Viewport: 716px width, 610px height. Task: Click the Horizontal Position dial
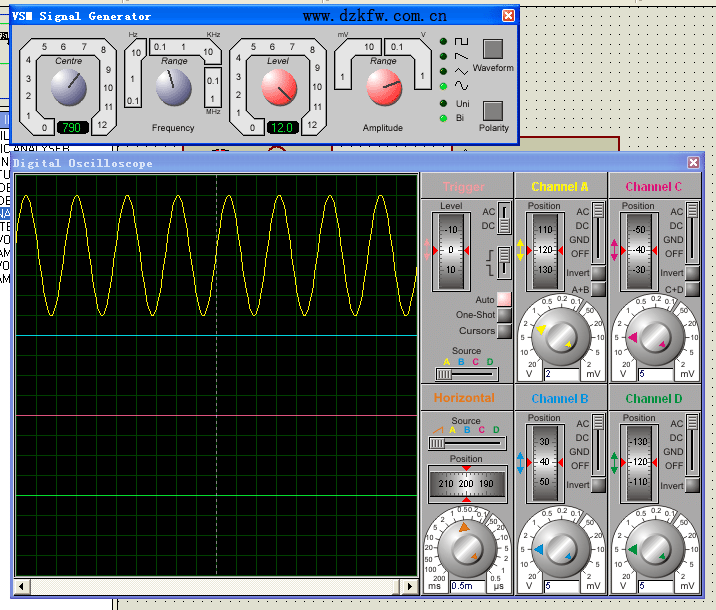pyautogui.click(x=467, y=484)
